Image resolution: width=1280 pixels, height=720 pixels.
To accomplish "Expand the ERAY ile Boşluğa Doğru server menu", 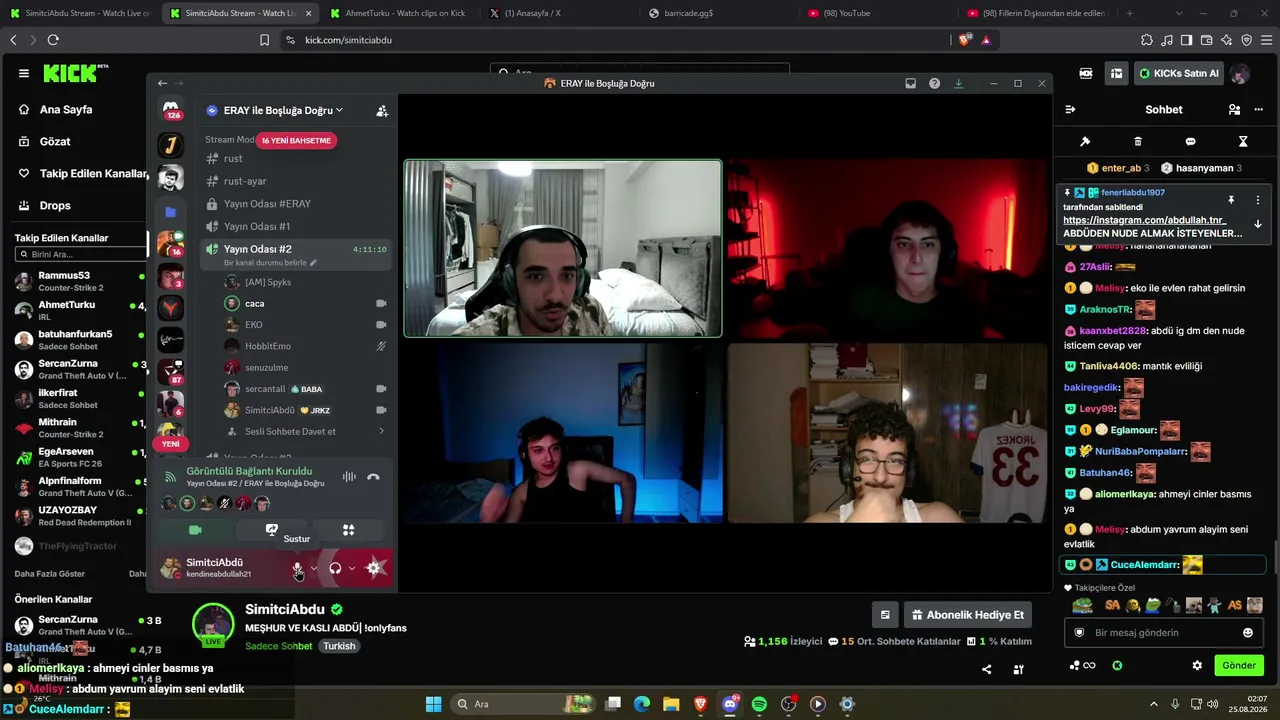I will [283, 110].
